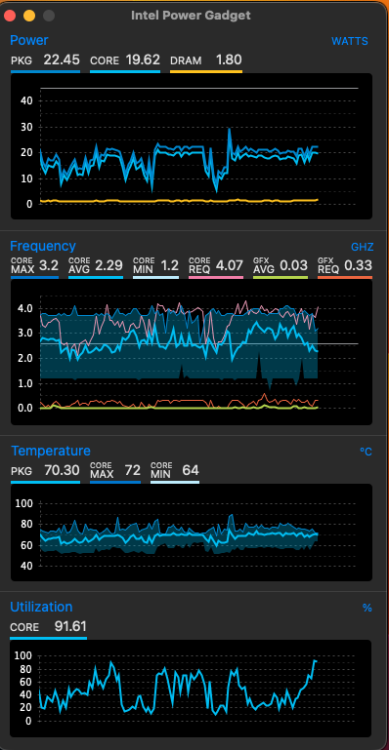Click the GHZ unit label
Image resolution: width=389 pixels, height=750 pixels.
[x=362, y=247]
